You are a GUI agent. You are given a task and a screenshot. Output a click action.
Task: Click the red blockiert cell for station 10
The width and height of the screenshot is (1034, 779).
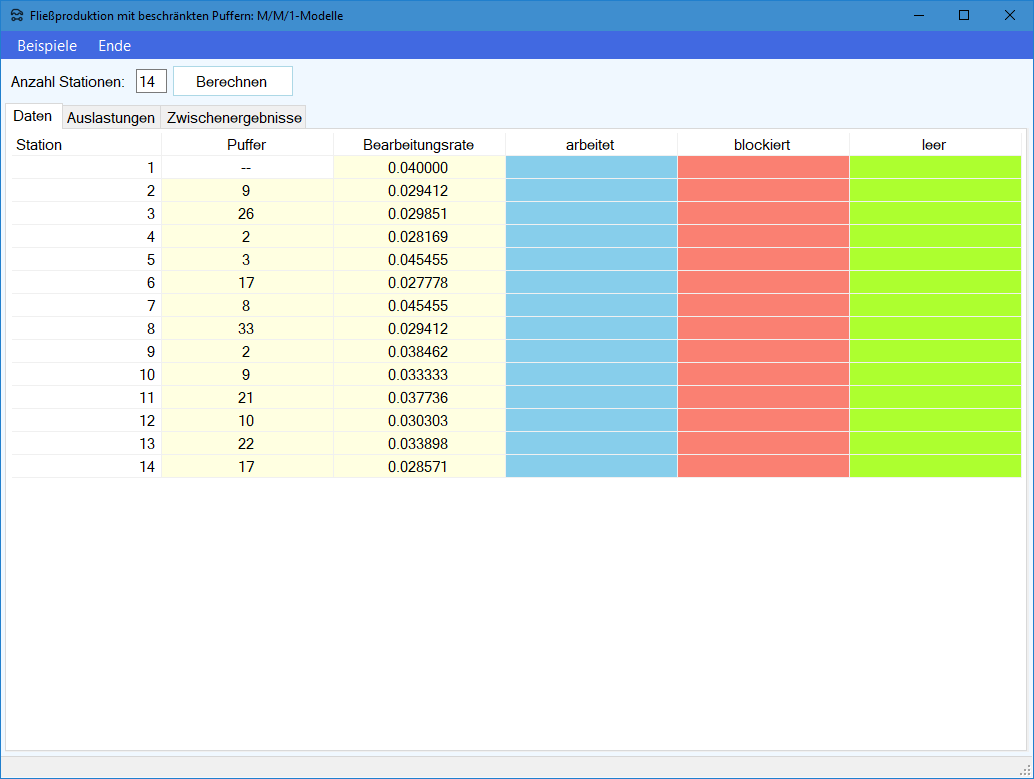(x=763, y=375)
